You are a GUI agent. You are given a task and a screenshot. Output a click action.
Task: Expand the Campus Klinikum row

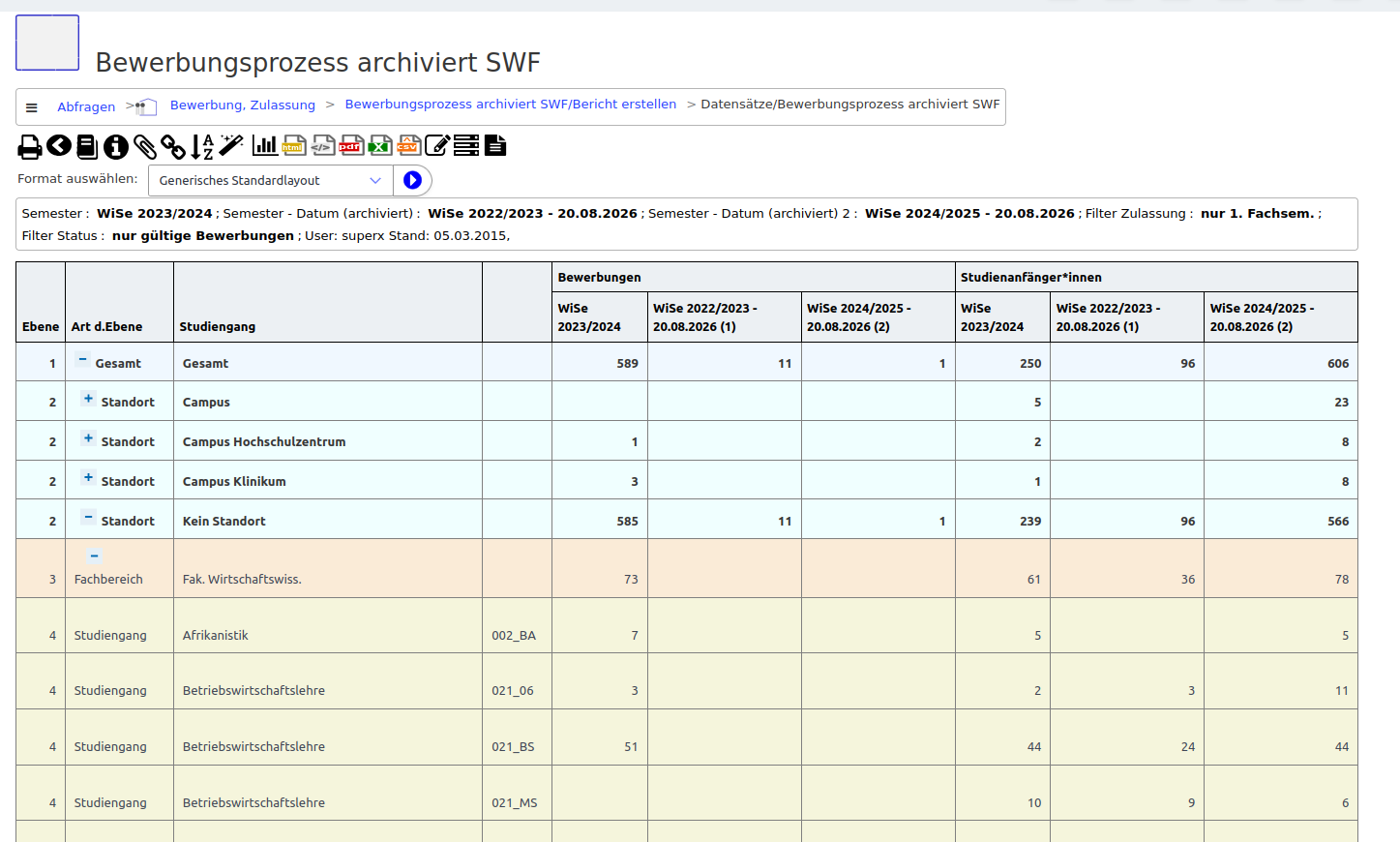88,478
